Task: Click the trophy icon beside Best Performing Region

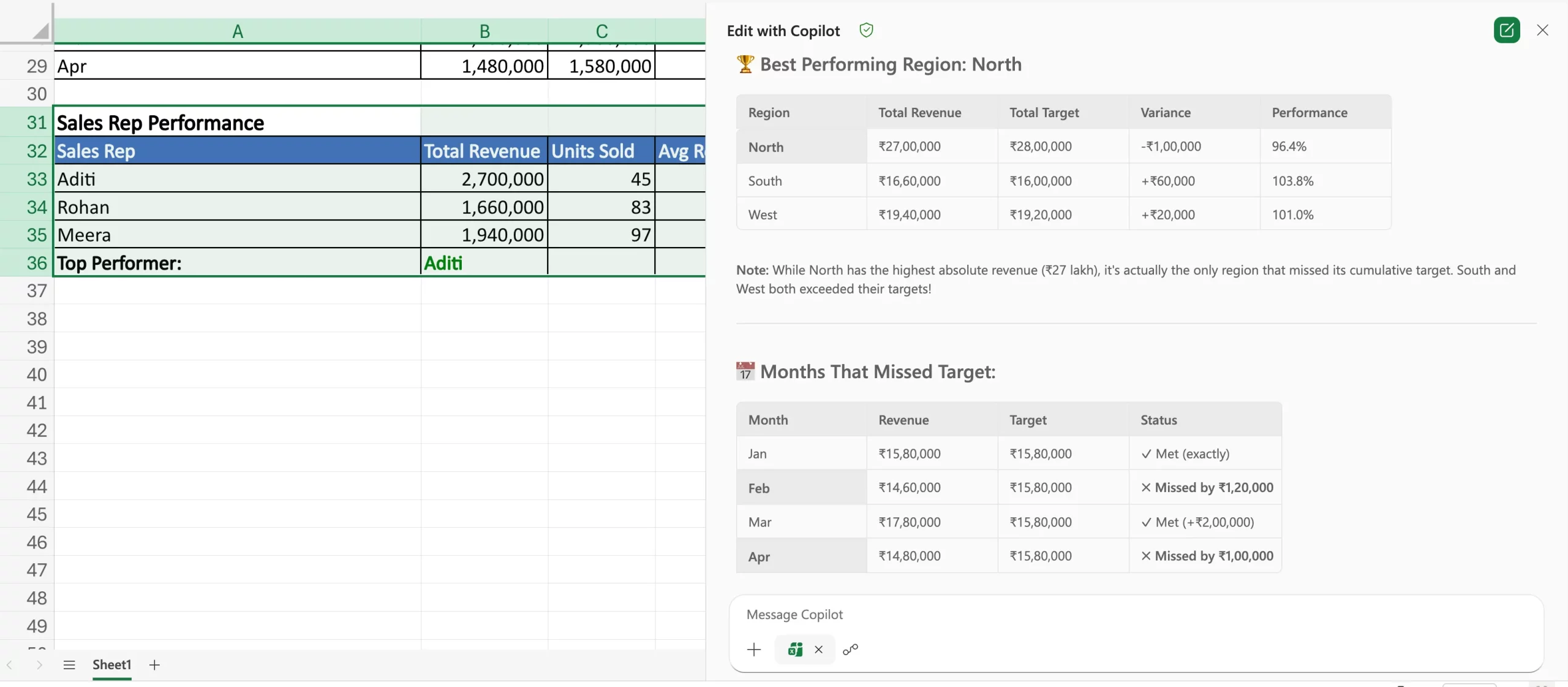Action: pos(744,64)
